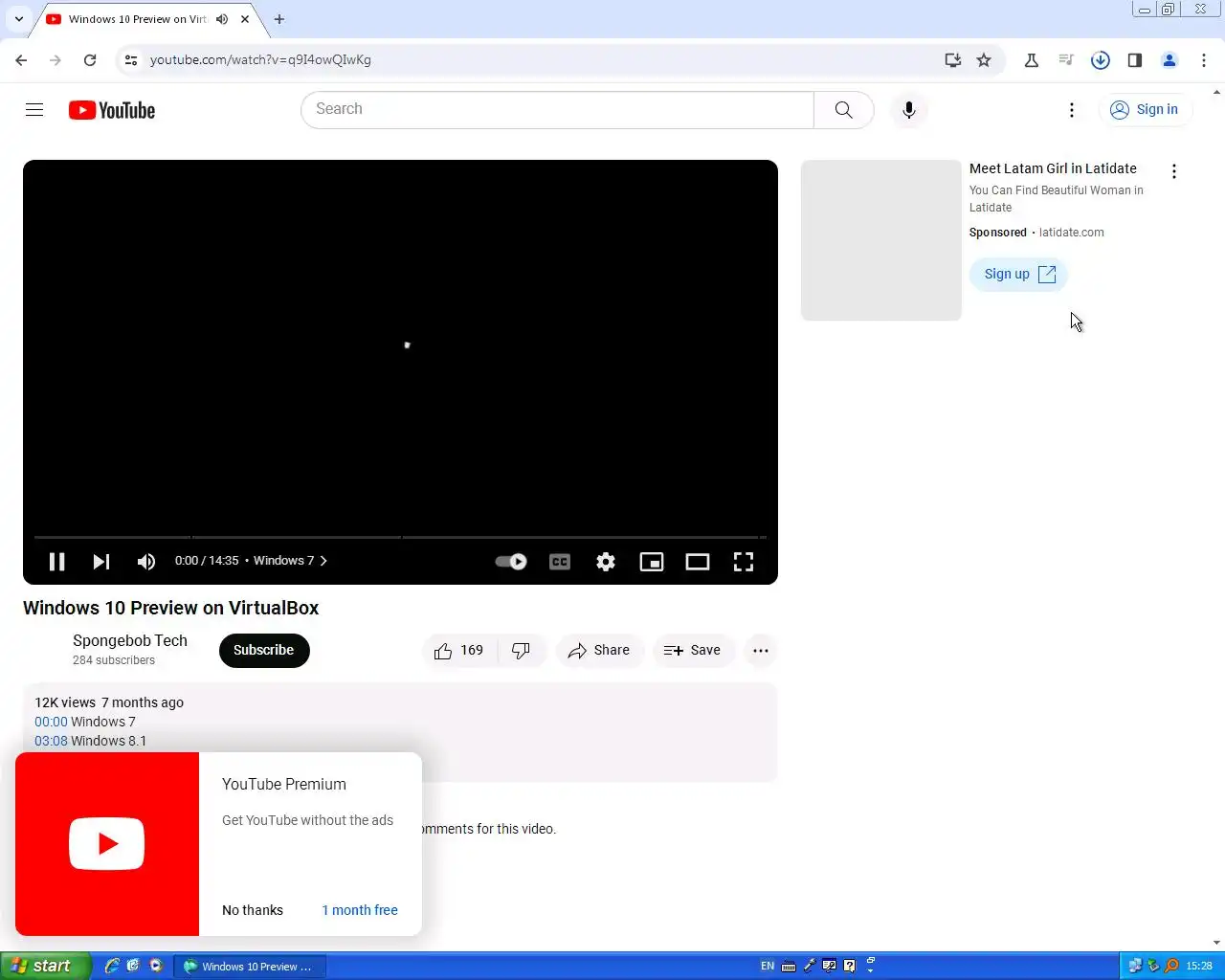
Task: Open YouTube settings three-dot menu in header
Action: (1072, 110)
